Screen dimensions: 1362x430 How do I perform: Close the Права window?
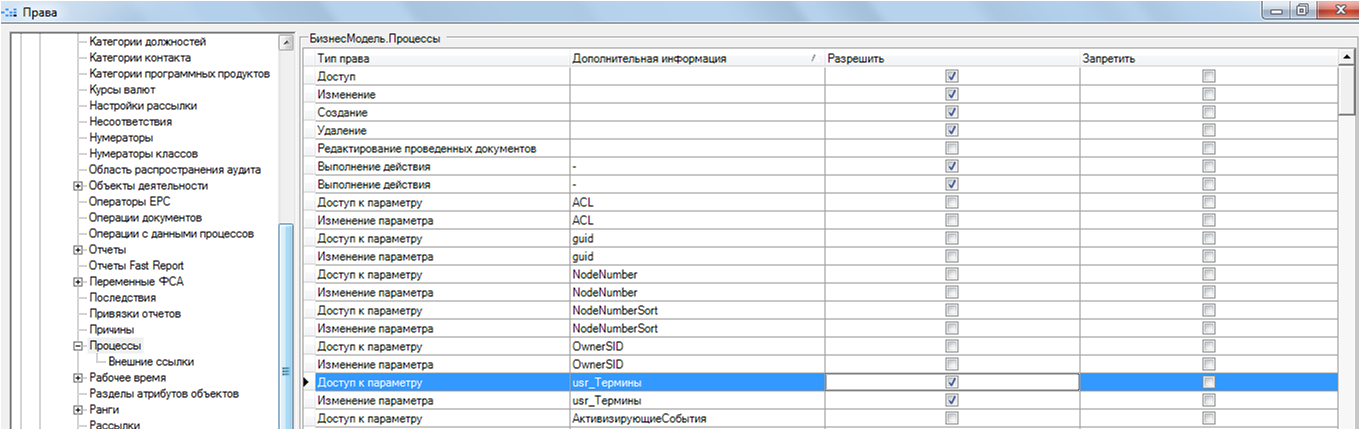[1337, 11]
